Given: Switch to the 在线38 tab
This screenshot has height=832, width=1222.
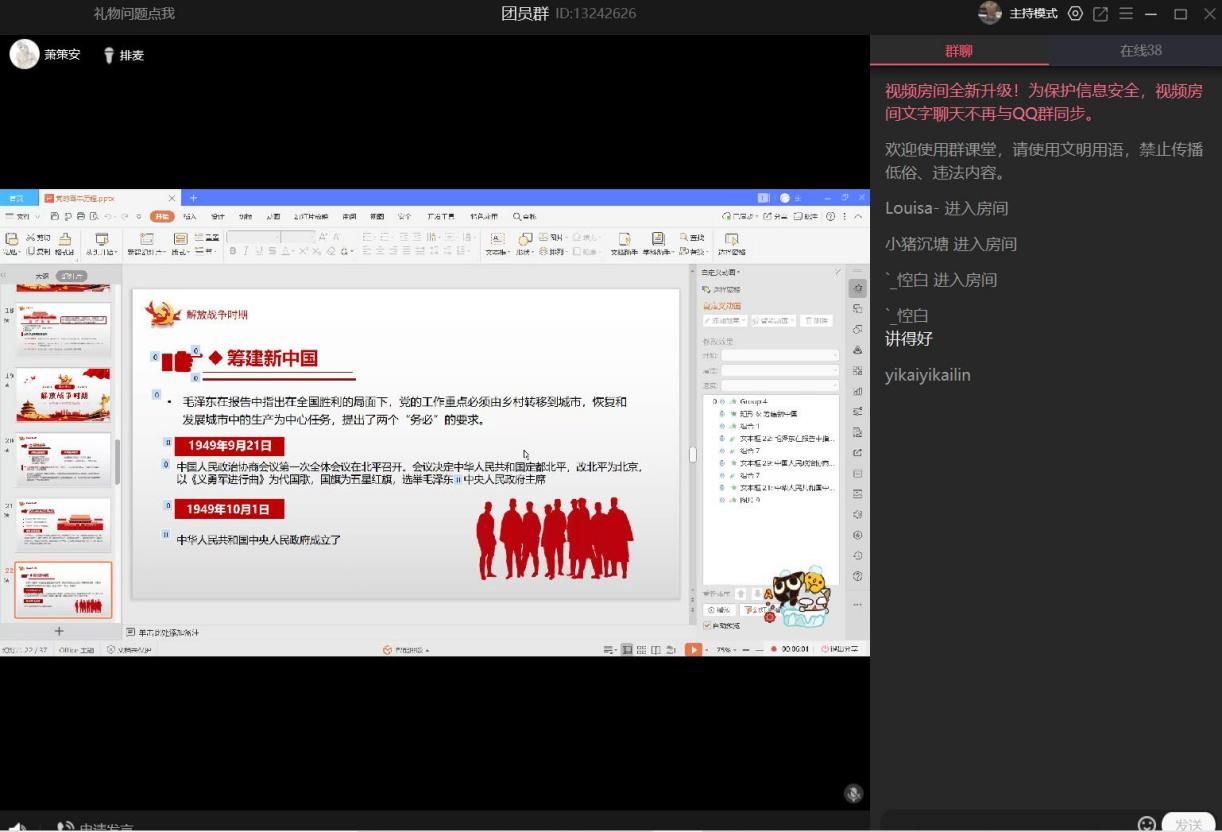Looking at the screenshot, I should (x=1140, y=51).
